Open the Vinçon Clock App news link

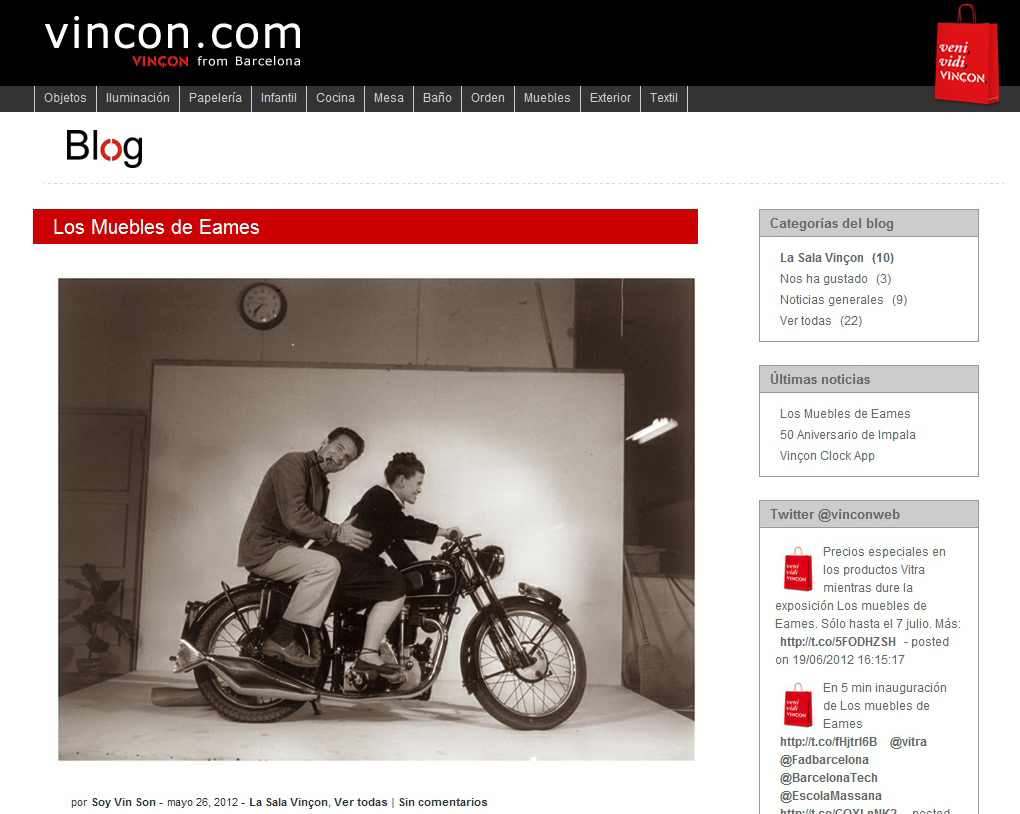point(827,456)
